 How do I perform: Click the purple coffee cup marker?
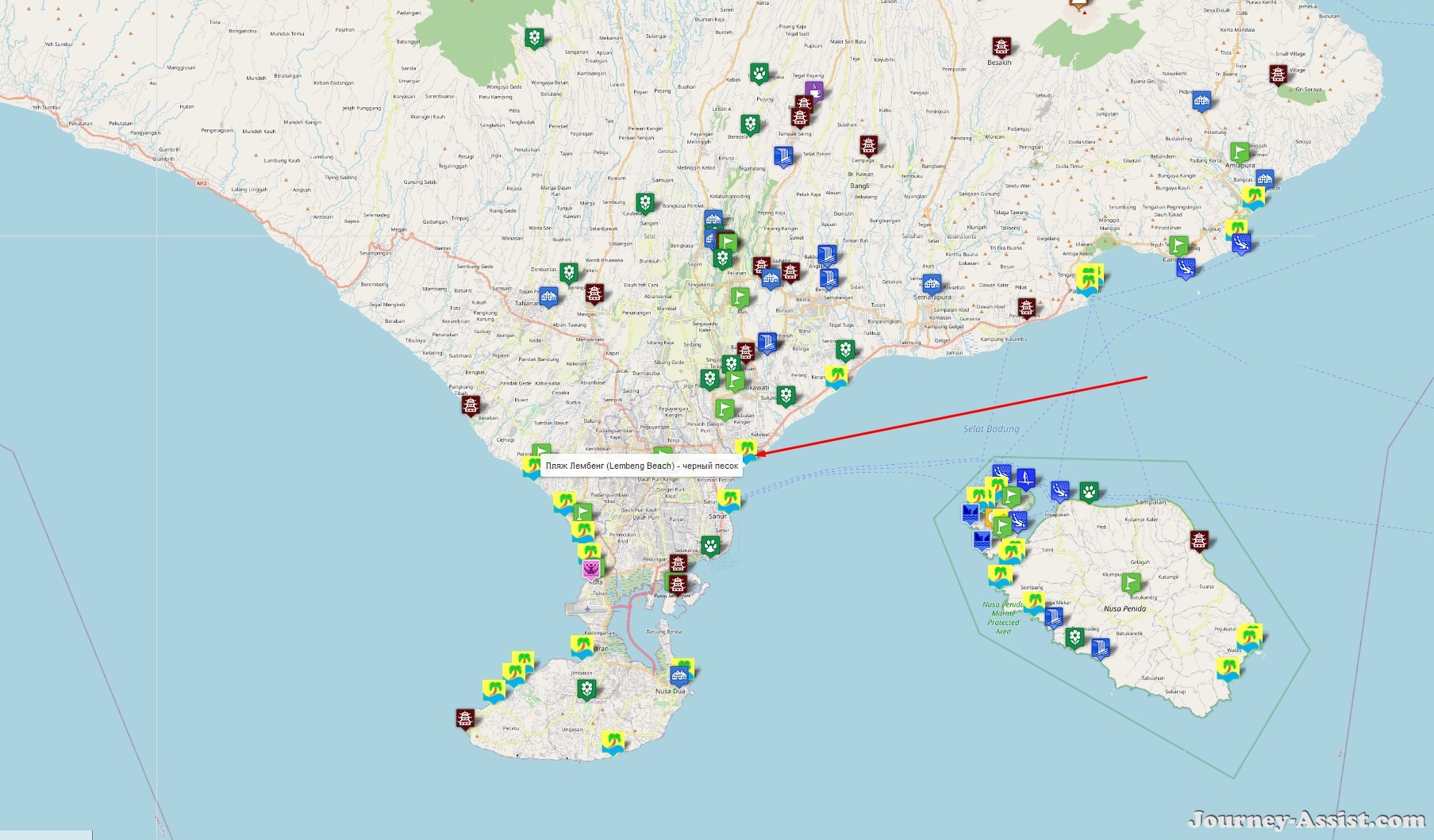(x=813, y=90)
